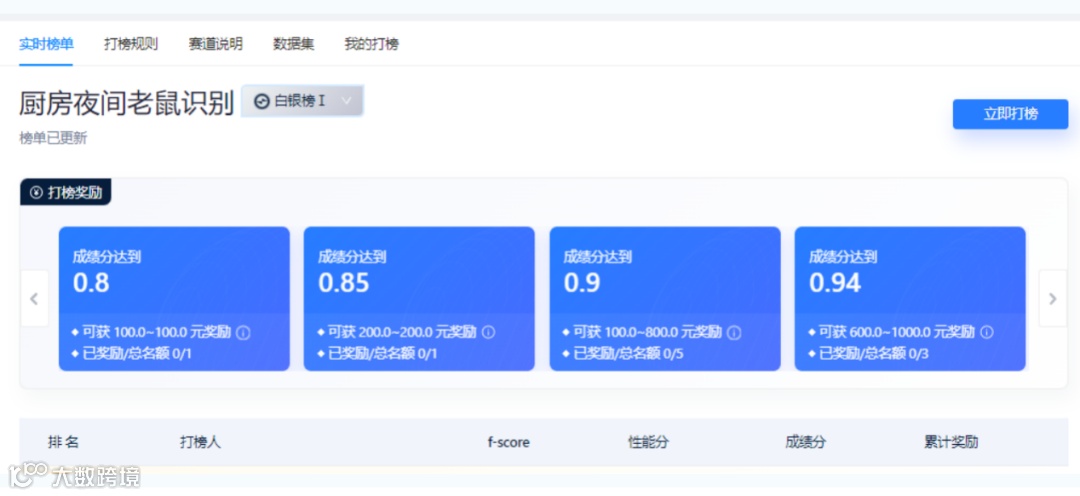Image resolution: width=1080 pixels, height=496 pixels.
Task: Click the left carousel arrow of rewards
Action: [34, 298]
